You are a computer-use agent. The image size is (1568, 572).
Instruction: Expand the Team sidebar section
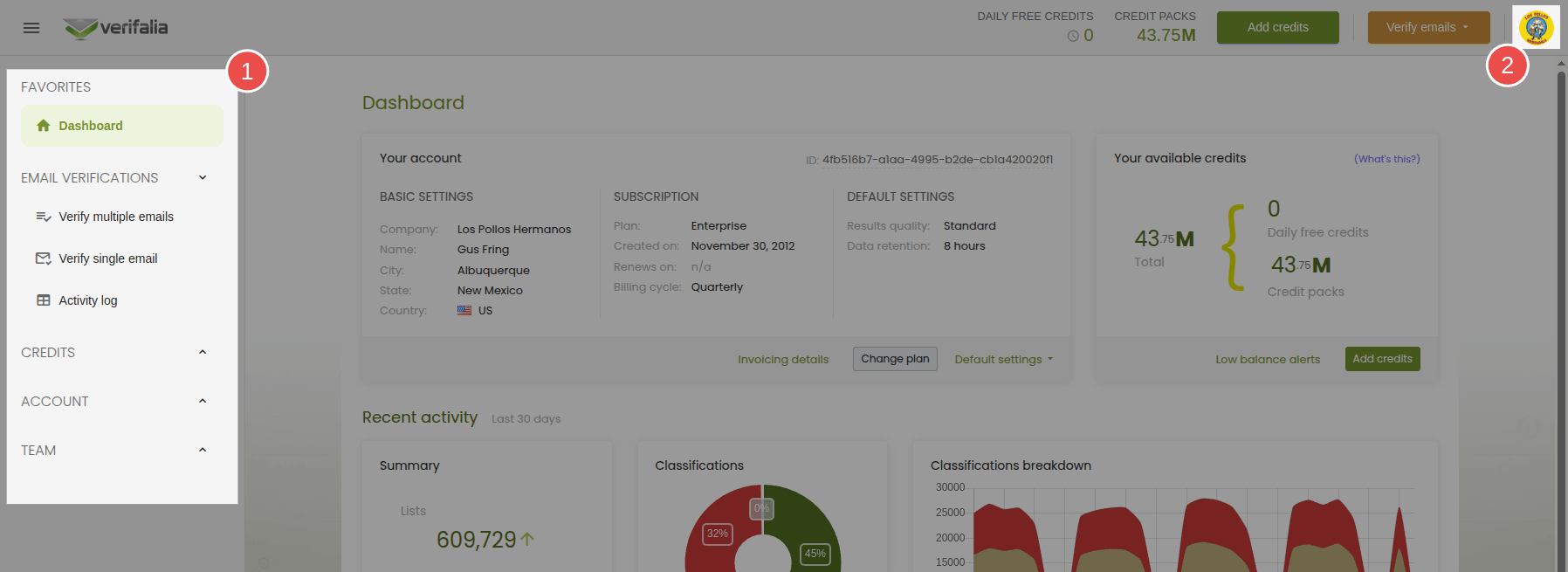point(203,451)
